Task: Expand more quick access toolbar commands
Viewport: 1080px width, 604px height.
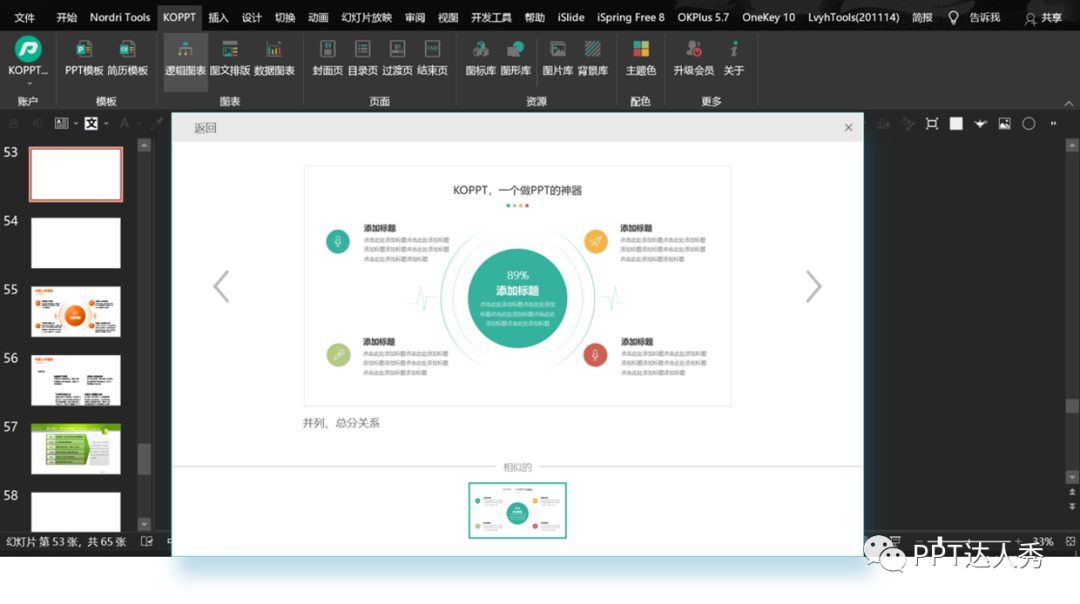Action: (x=1053, y=124)
